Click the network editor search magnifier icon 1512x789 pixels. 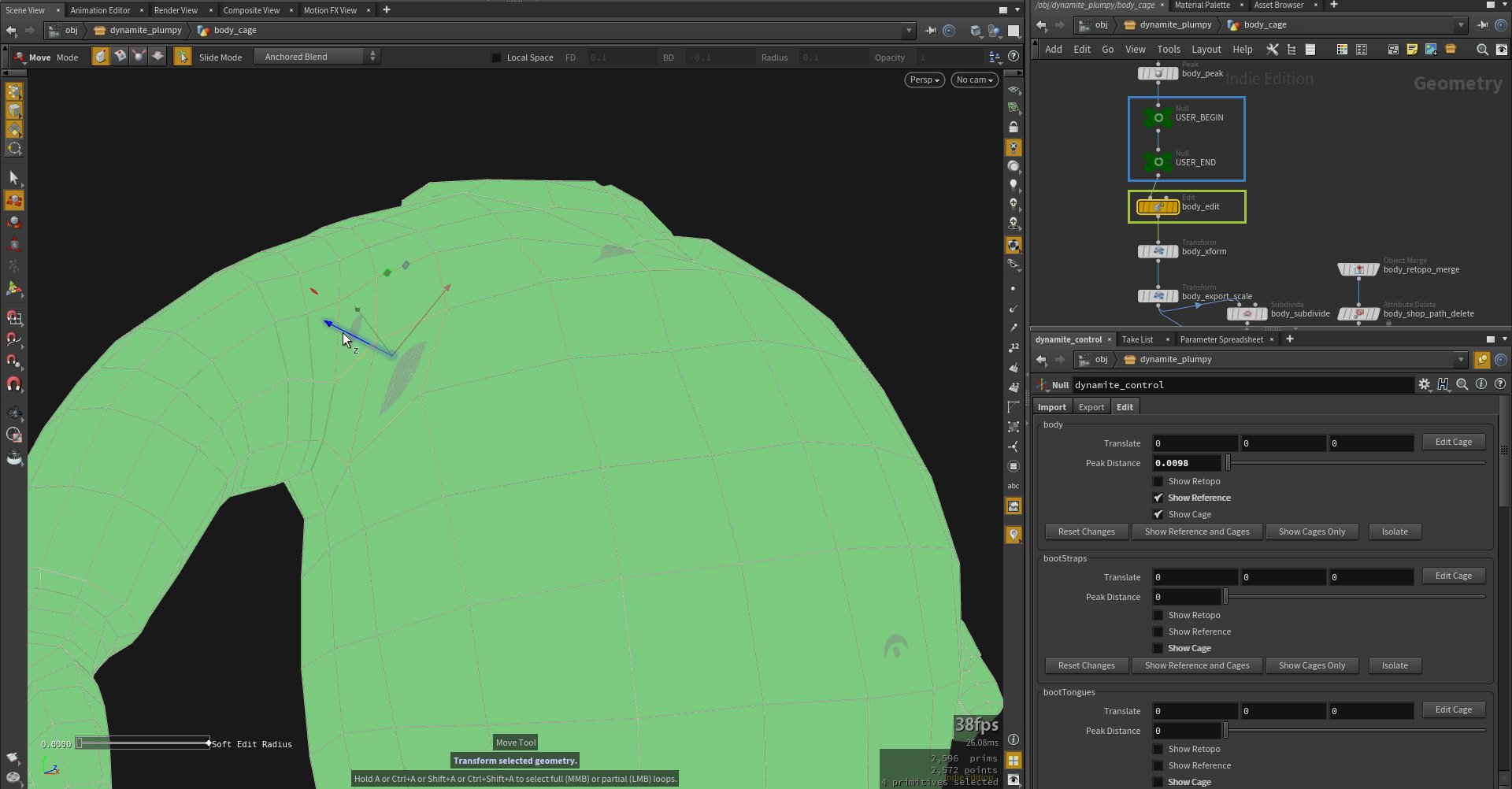1481,50
